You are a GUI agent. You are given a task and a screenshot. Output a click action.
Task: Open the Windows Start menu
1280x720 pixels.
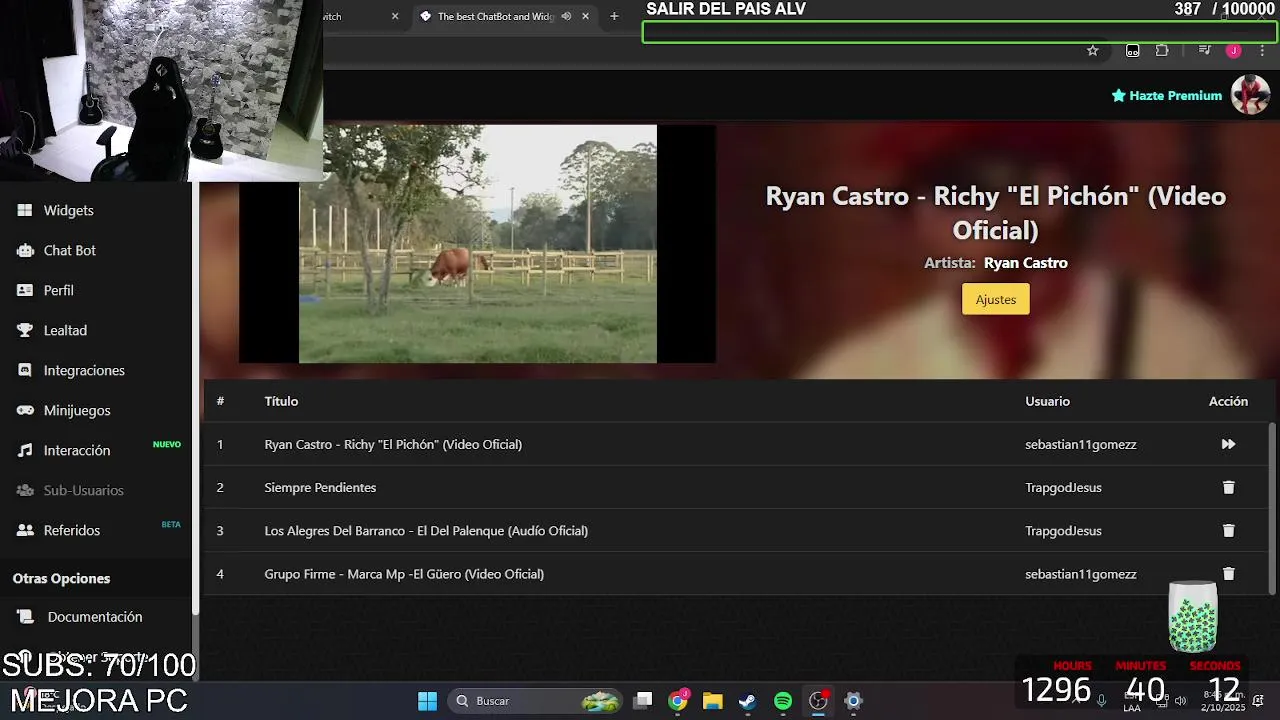tap(427, 701)
